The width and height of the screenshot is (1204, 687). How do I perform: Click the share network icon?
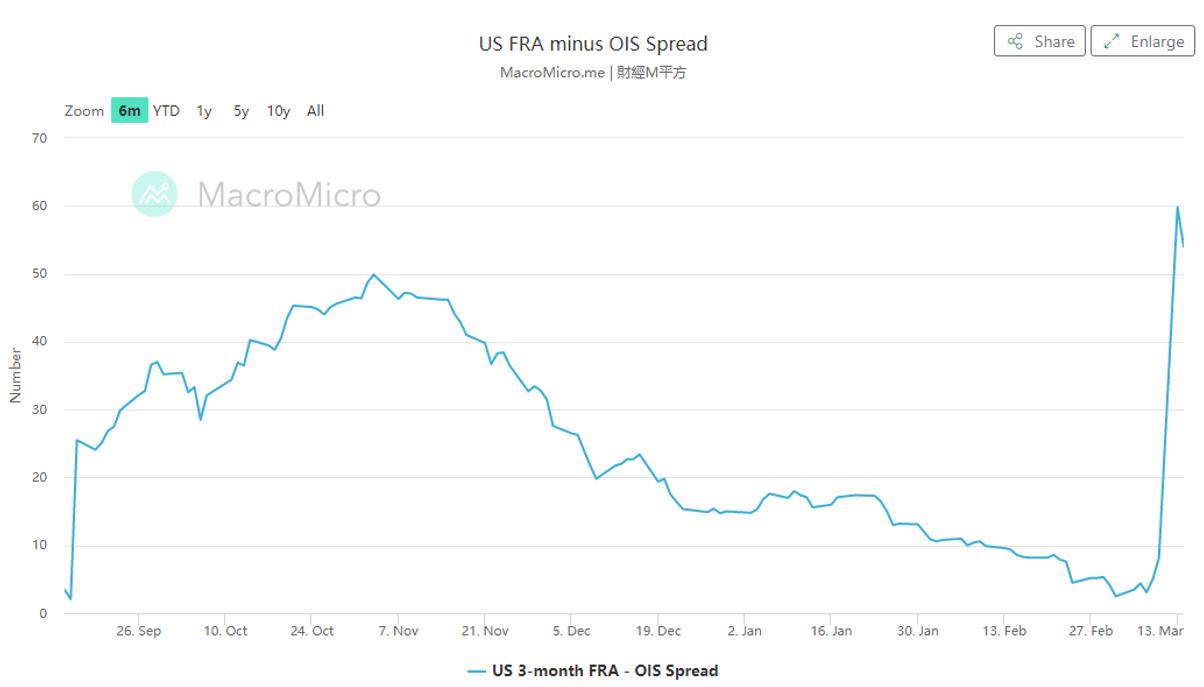coord(1015,41)
